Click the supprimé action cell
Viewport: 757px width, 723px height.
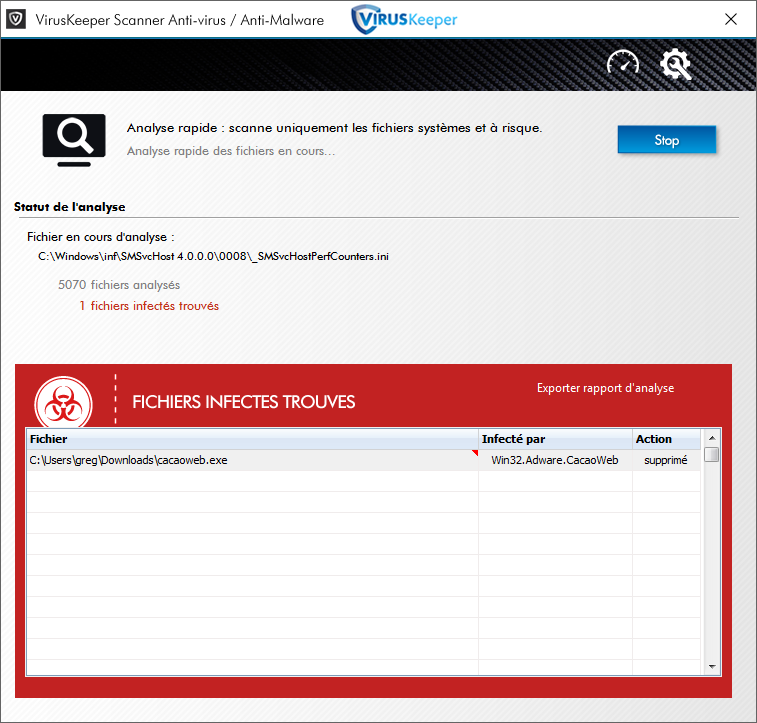[x=665, y=460]
